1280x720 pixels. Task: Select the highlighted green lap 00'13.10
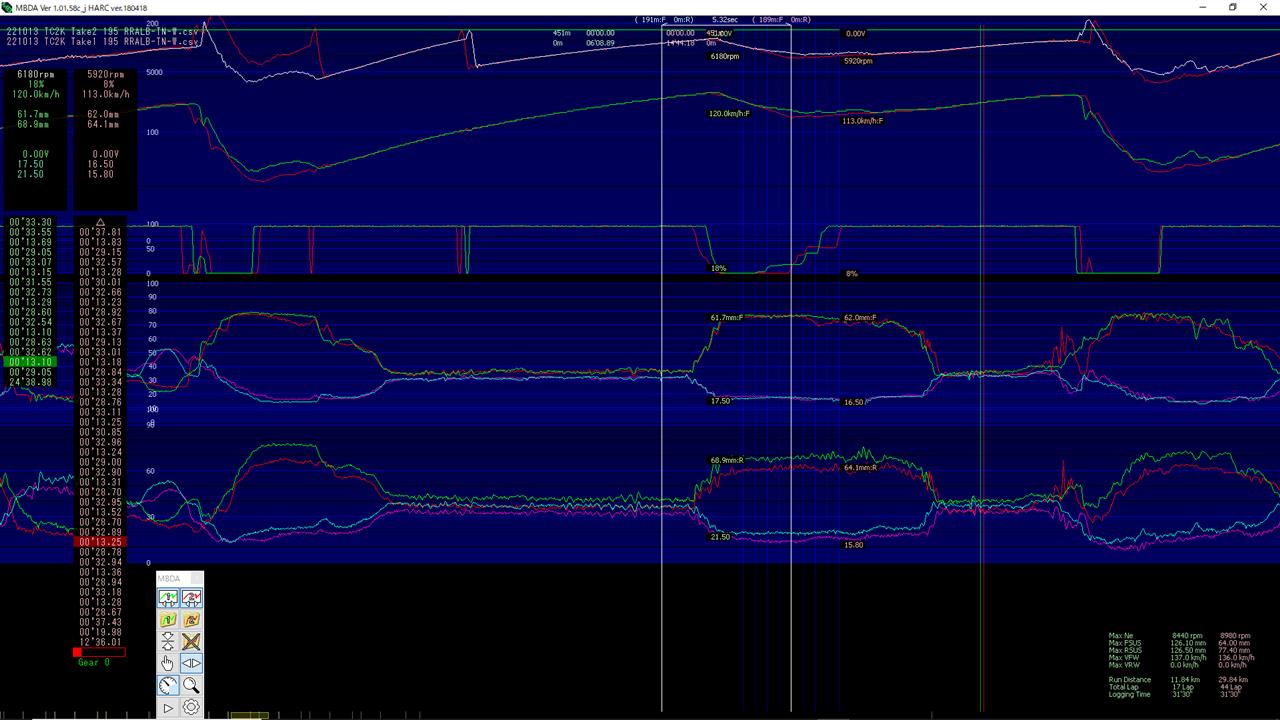click(x=30, y=362)
